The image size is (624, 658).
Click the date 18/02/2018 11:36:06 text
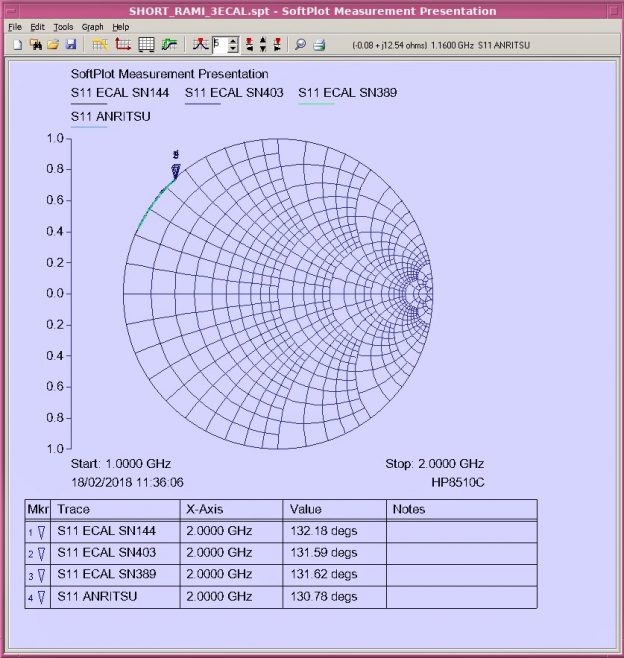[x=127, y=483]
